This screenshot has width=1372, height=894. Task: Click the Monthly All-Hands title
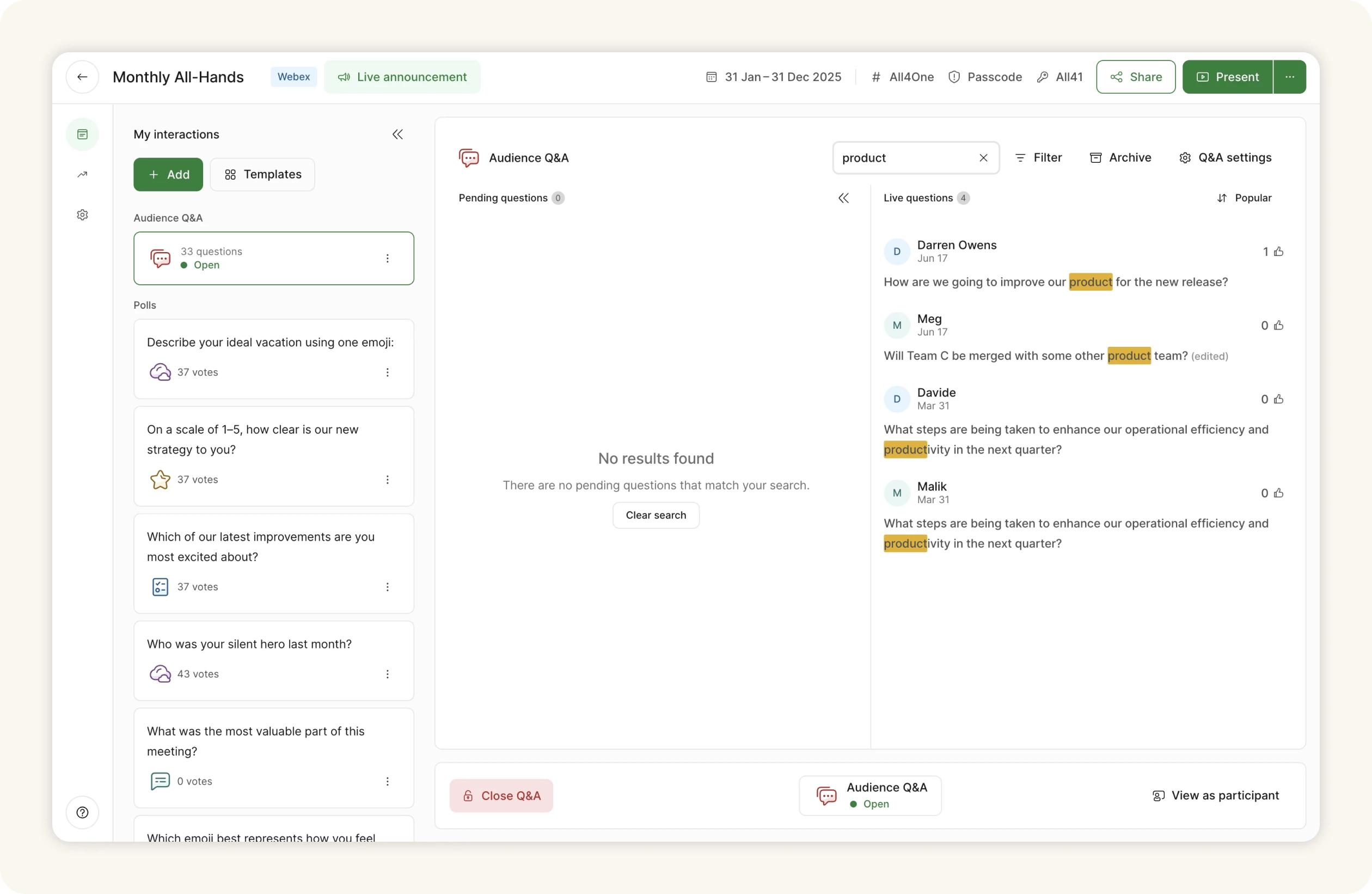[178, 77]
